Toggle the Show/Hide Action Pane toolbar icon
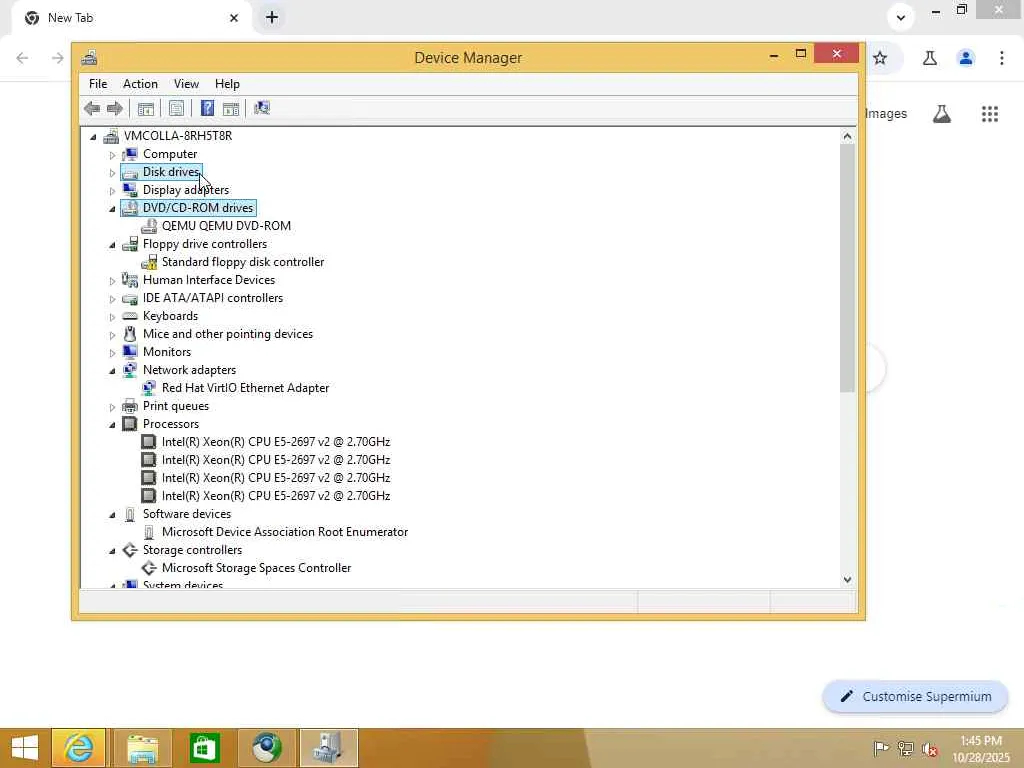The image size is (1024, 768). pyautogui.click(x=231, y=108)
